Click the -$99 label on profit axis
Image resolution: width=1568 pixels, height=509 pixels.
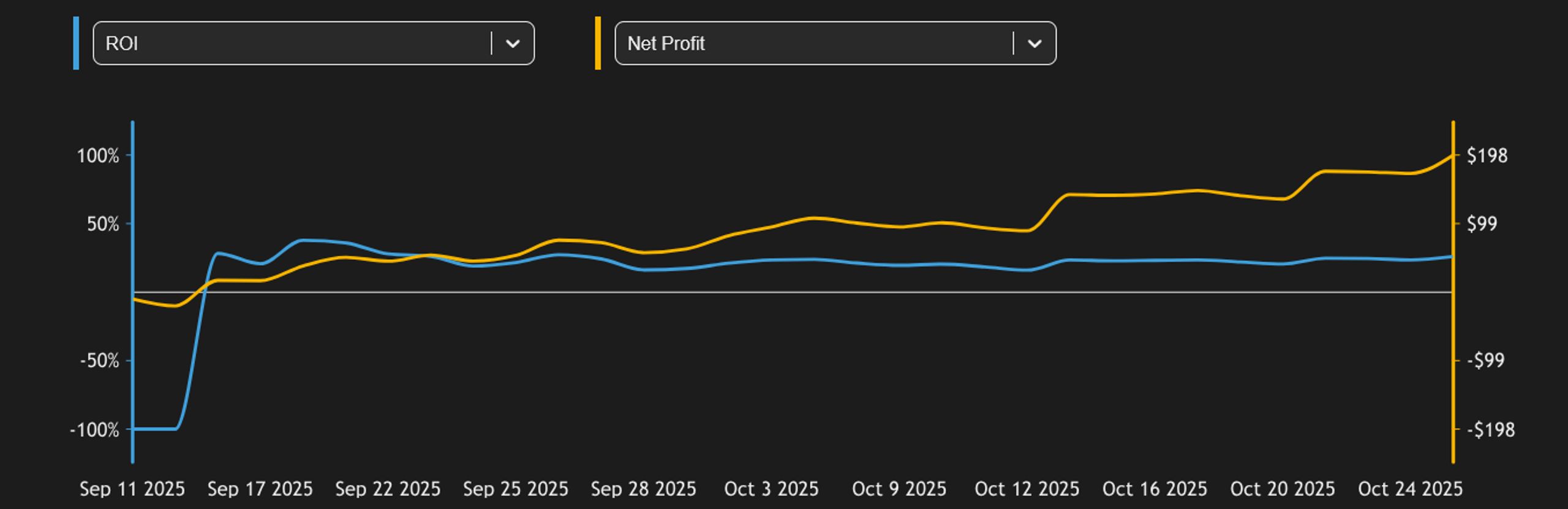click(x=1485, y=360)
